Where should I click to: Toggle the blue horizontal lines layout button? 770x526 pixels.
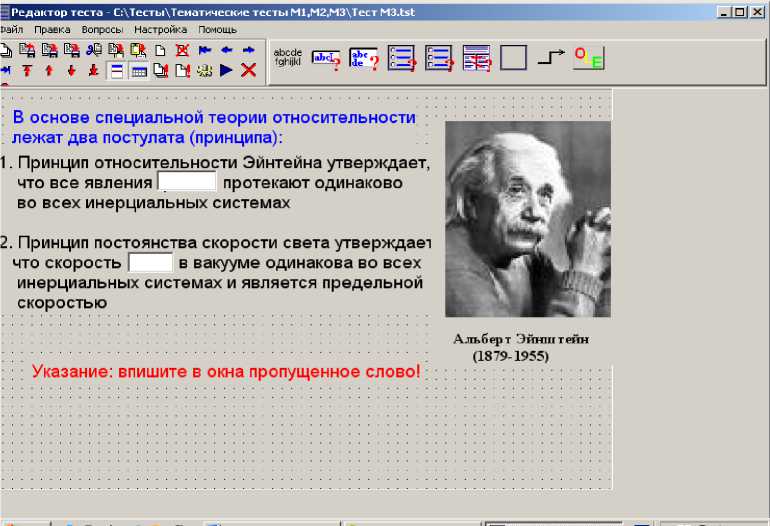[117, 71]
